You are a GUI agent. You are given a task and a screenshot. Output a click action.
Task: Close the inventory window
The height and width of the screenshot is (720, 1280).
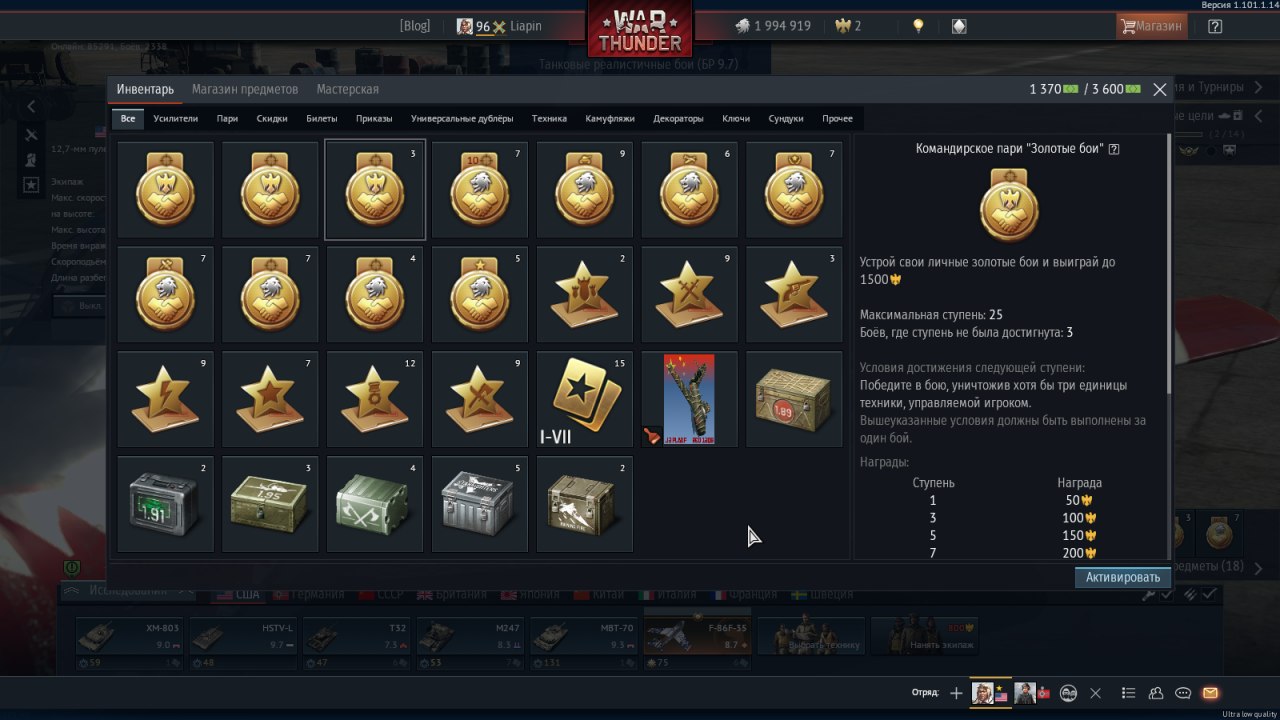(x=1160, y=90)
